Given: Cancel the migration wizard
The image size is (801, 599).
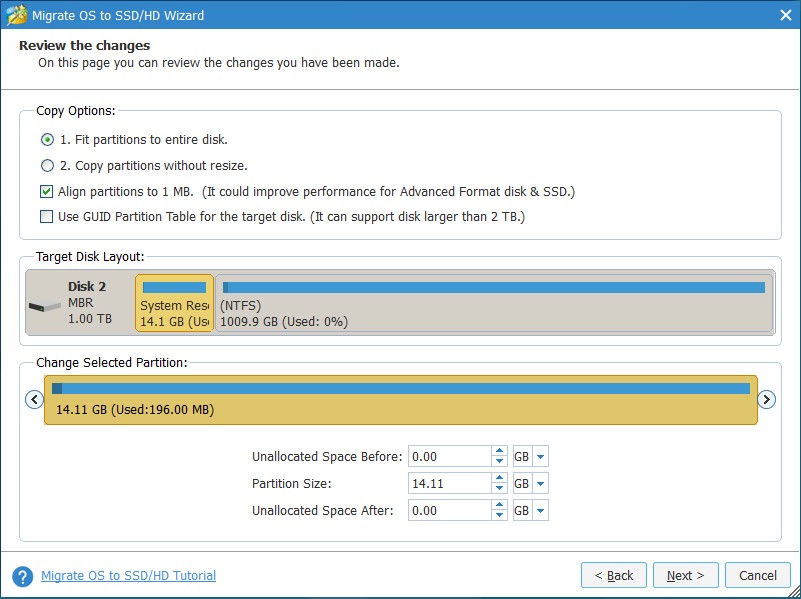Looking at the screenshot, I should pyautogui.click(x=757, y=575).
